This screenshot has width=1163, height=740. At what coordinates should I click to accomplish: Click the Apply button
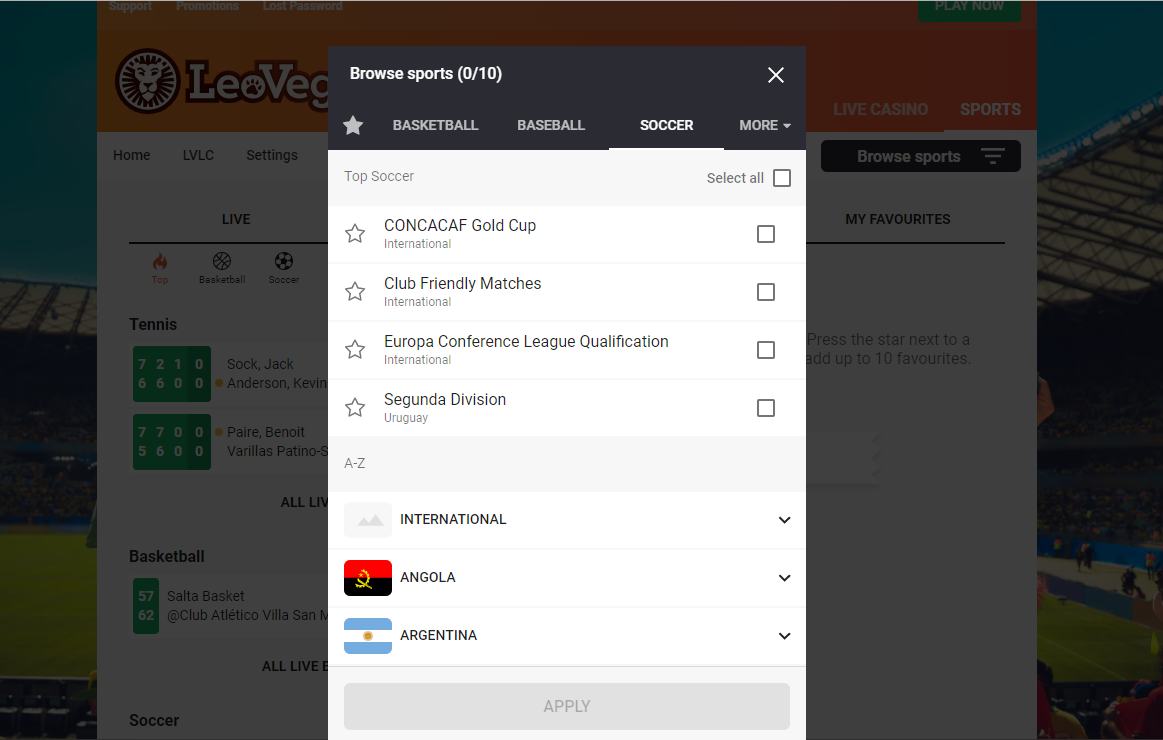point(567,706)
